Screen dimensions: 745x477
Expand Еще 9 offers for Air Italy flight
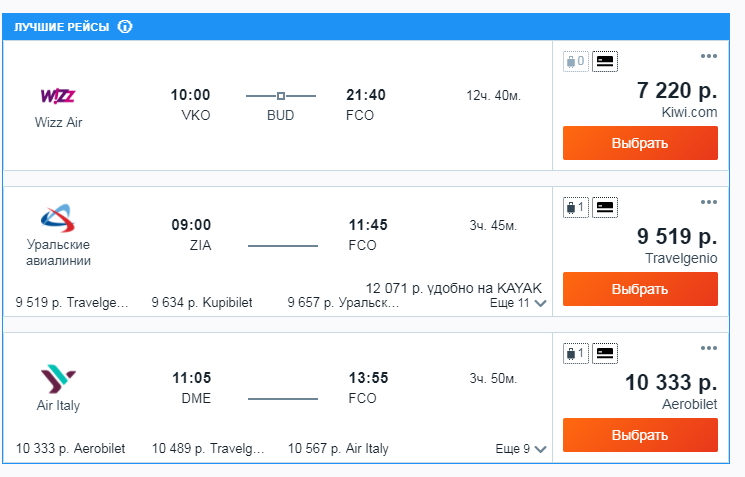tap(521, 448)
